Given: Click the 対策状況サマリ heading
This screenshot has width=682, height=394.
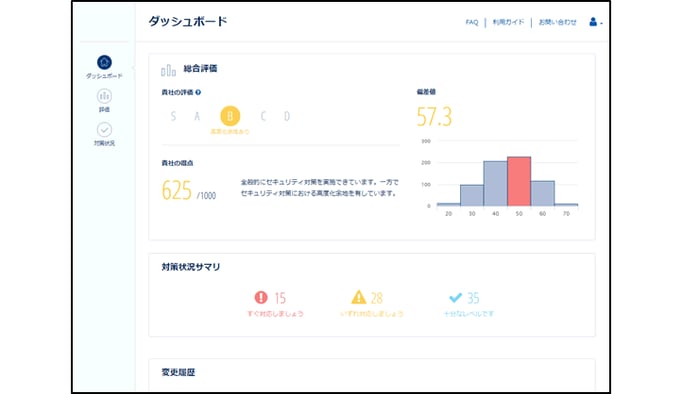Looking at the screenshot, I should 191,267.
